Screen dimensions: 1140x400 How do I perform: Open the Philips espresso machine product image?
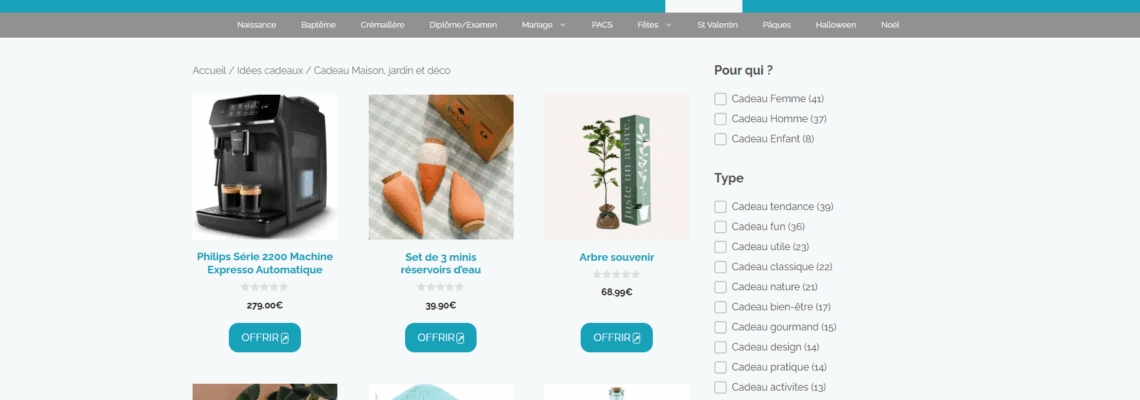coord(265,167)
